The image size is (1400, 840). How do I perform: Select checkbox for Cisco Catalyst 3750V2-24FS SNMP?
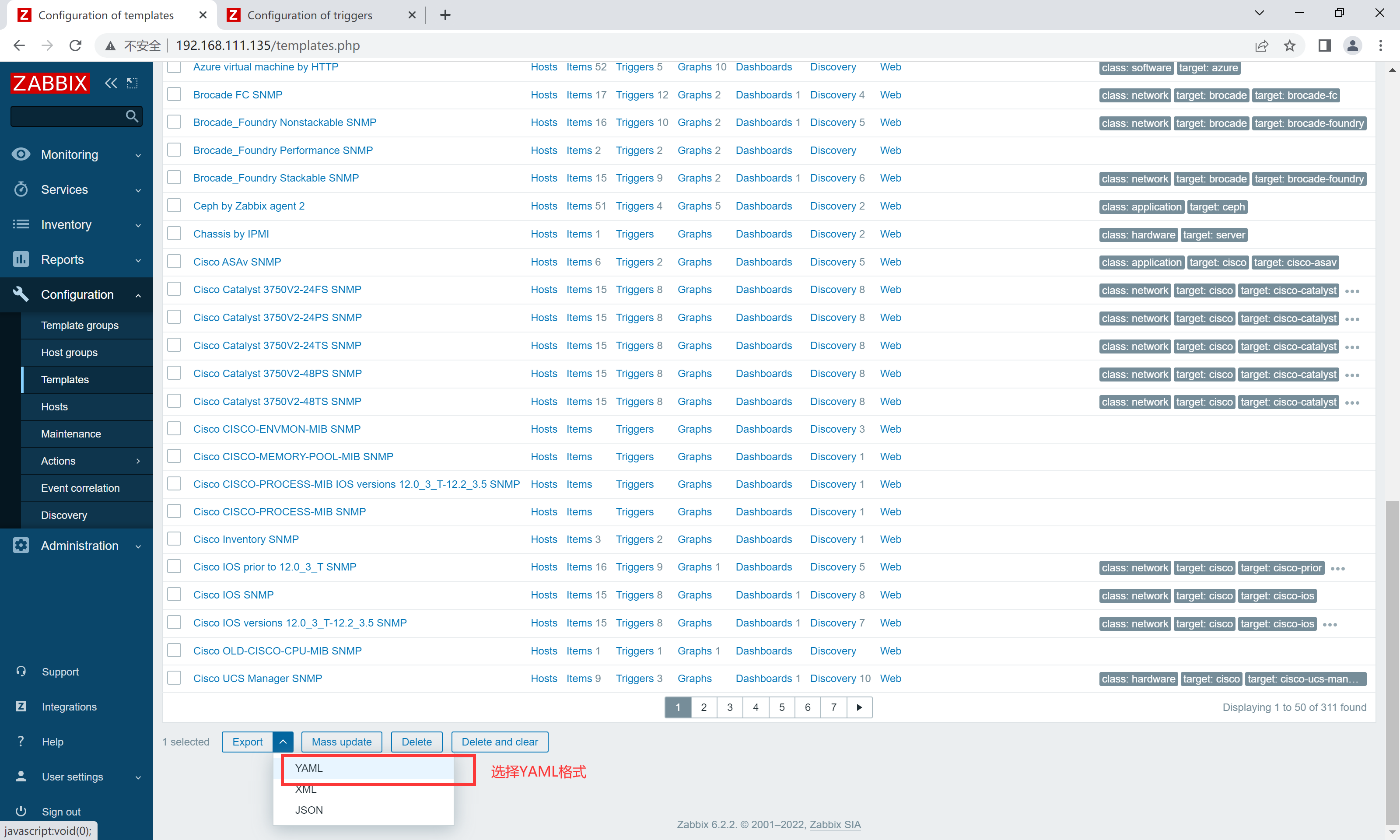tap(174, 289)
